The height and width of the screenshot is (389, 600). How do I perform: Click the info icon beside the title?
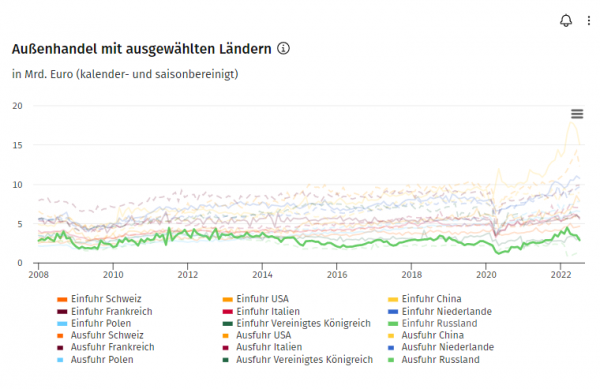(x=283, y=49)
